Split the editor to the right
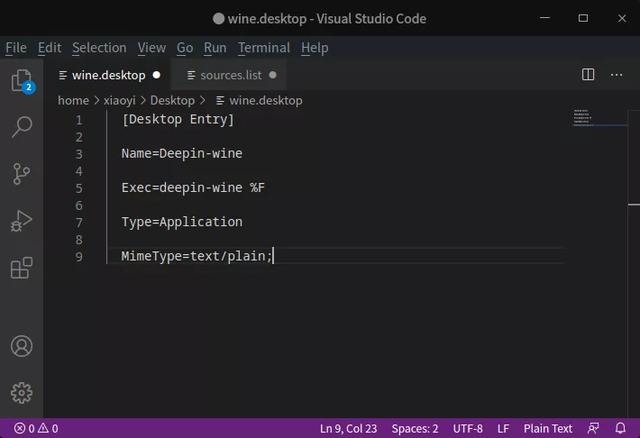Screen dimensions: 640x438 tap(588, 75)
